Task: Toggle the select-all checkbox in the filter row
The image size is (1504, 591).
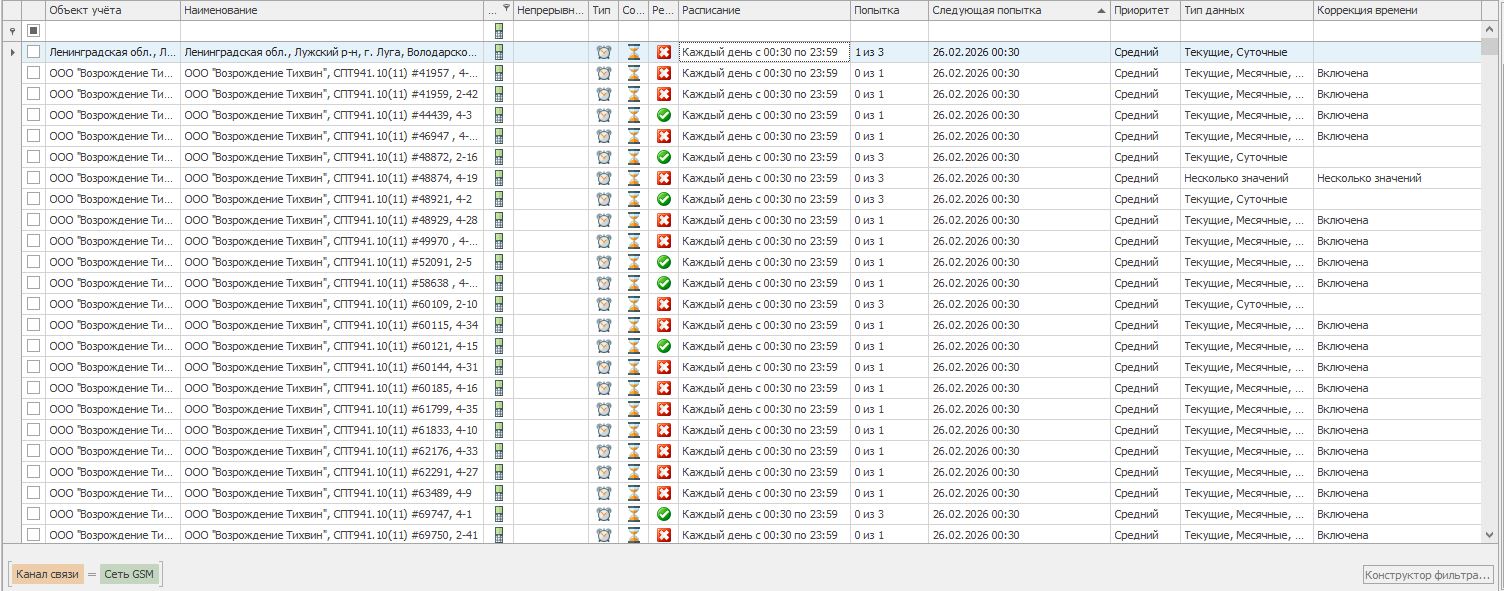Action: pos(33,31)
